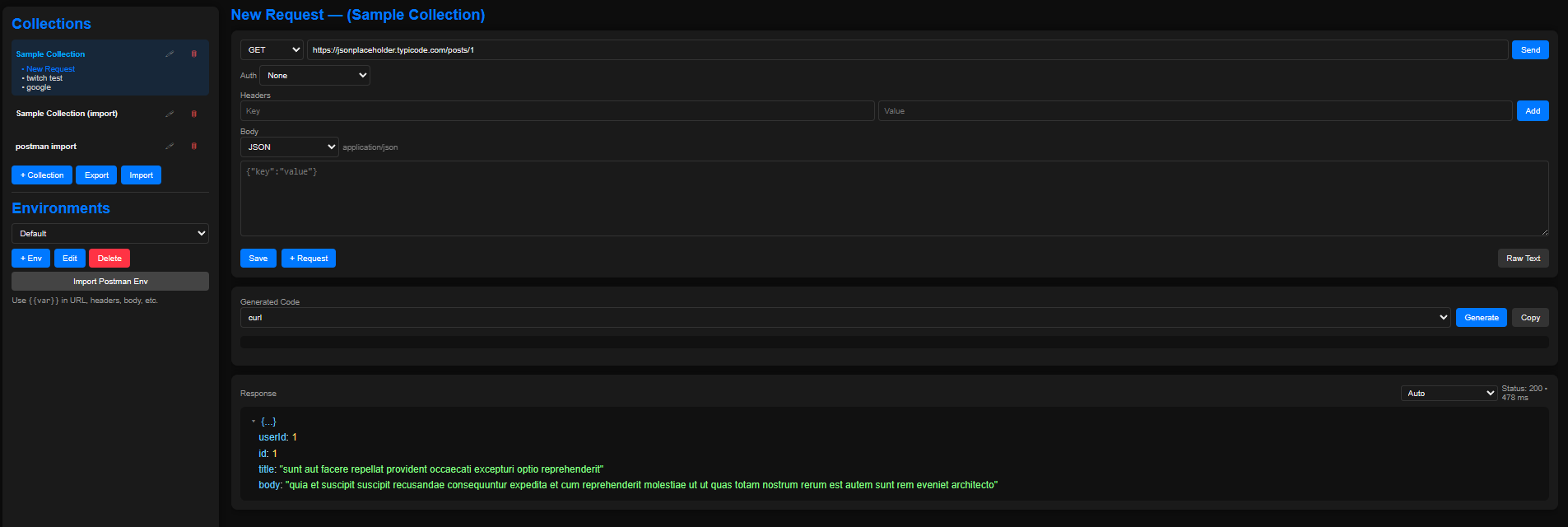Focus the header Key input

click(557, 111)
